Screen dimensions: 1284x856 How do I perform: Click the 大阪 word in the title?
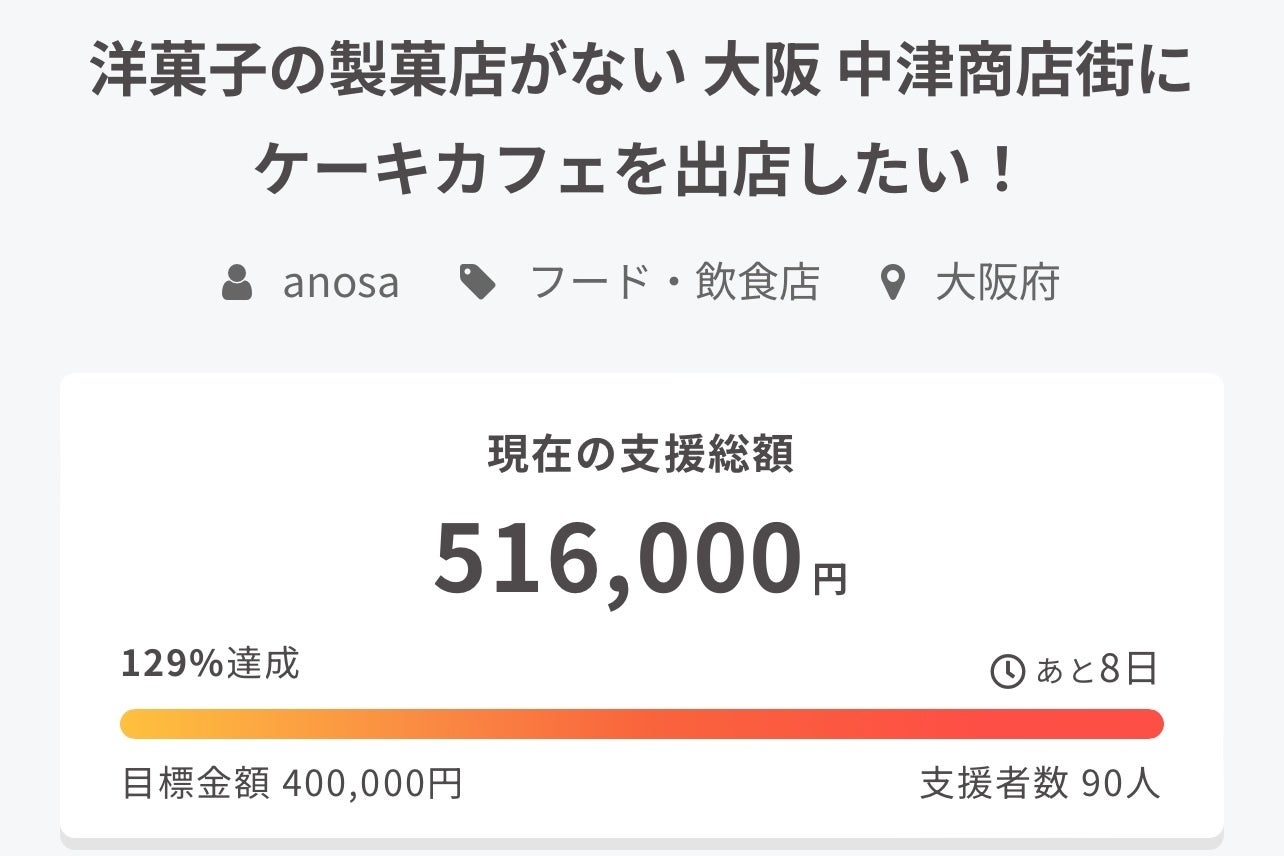[x=762, y=73]
